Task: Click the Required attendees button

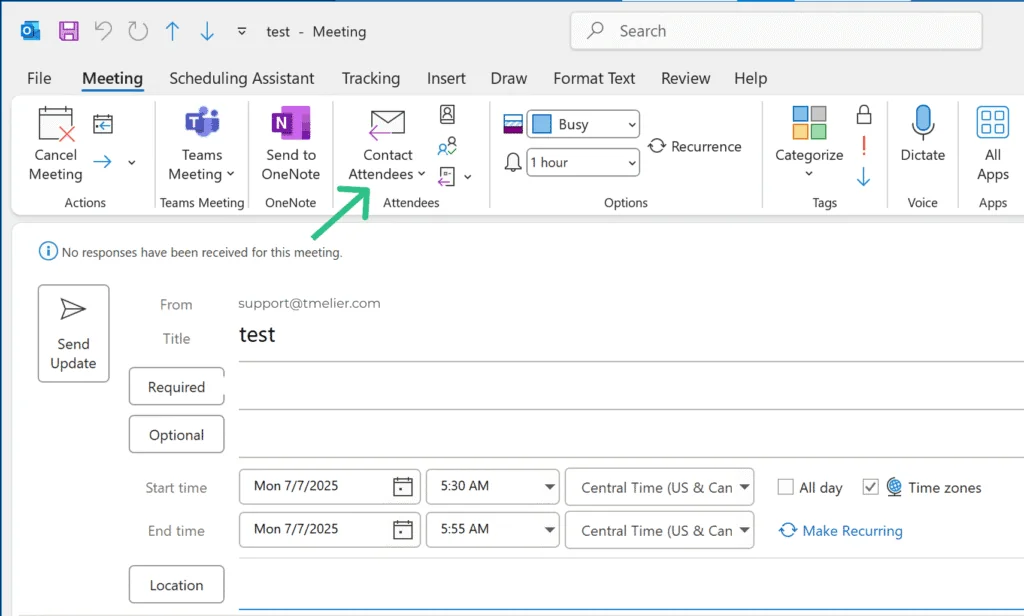Action: (176, 387)
